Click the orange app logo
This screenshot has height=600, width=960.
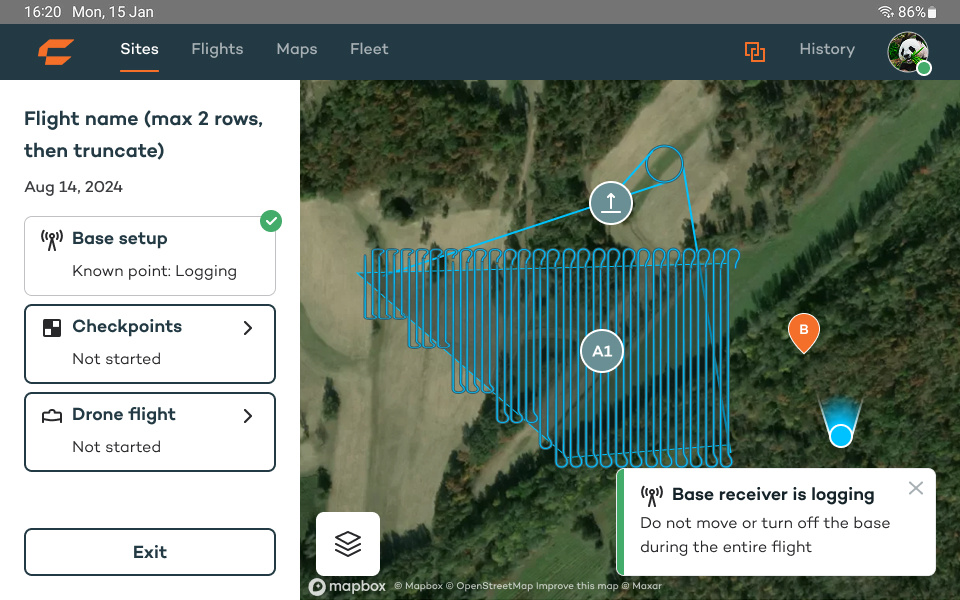pyautogui.click(x=55, y=51)
